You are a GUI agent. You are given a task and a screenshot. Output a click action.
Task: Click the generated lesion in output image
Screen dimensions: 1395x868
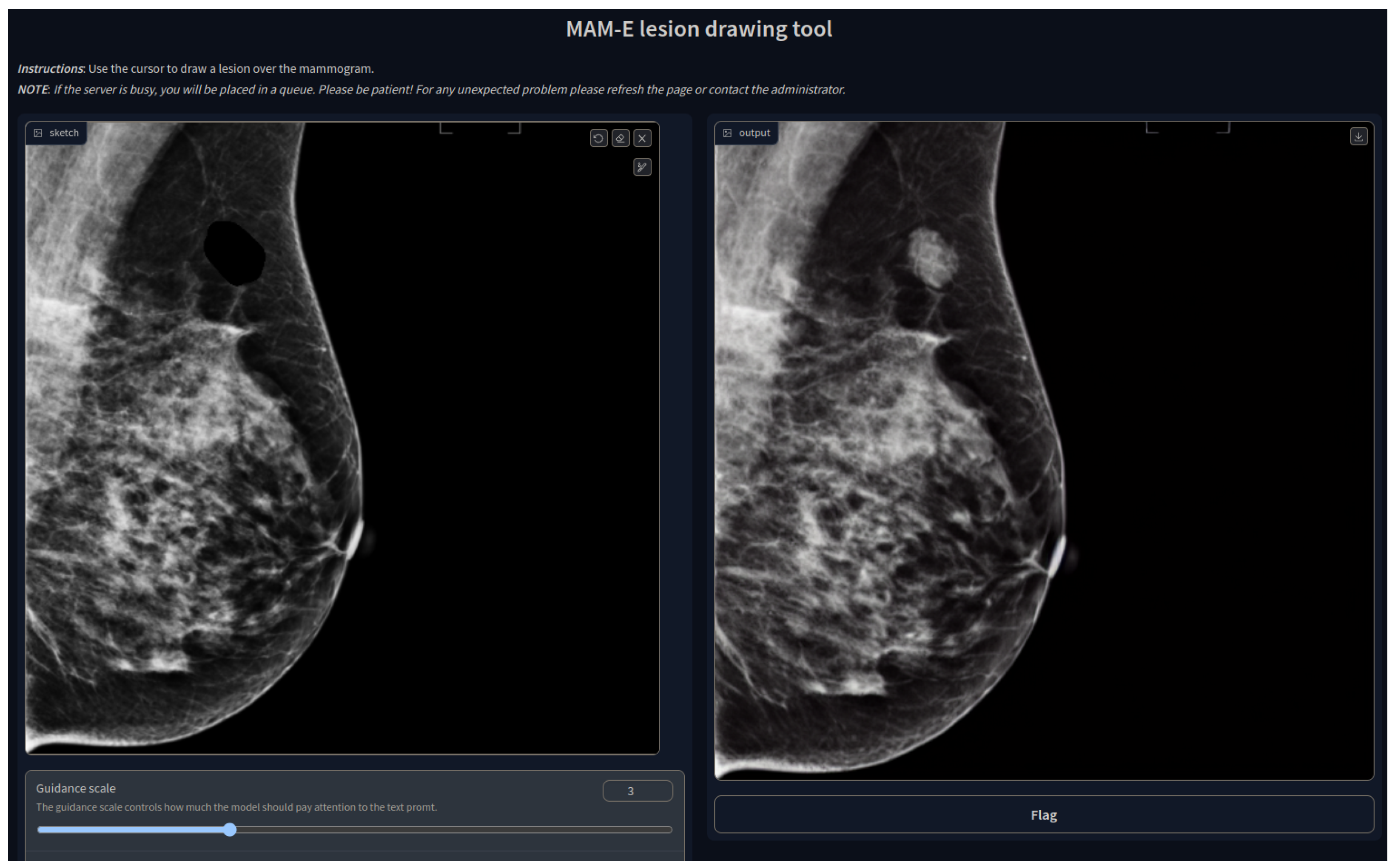(932, 258)
